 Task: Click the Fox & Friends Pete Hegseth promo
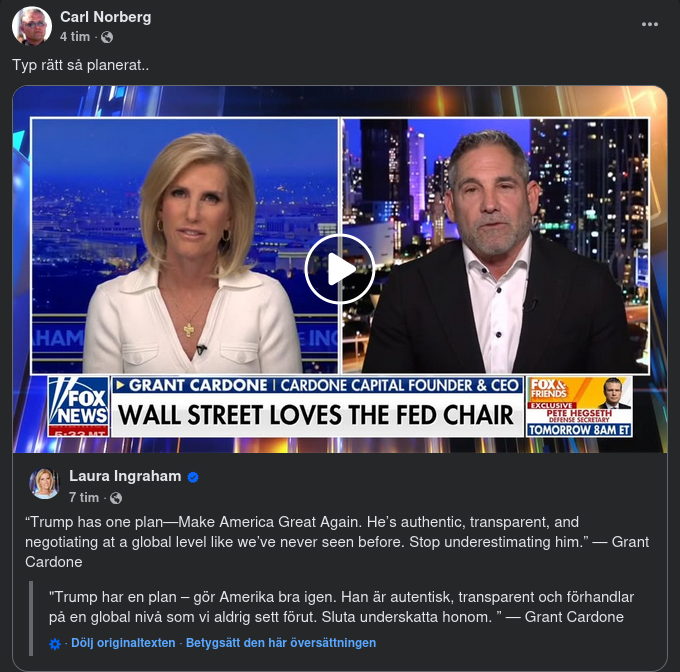(579, 407)
